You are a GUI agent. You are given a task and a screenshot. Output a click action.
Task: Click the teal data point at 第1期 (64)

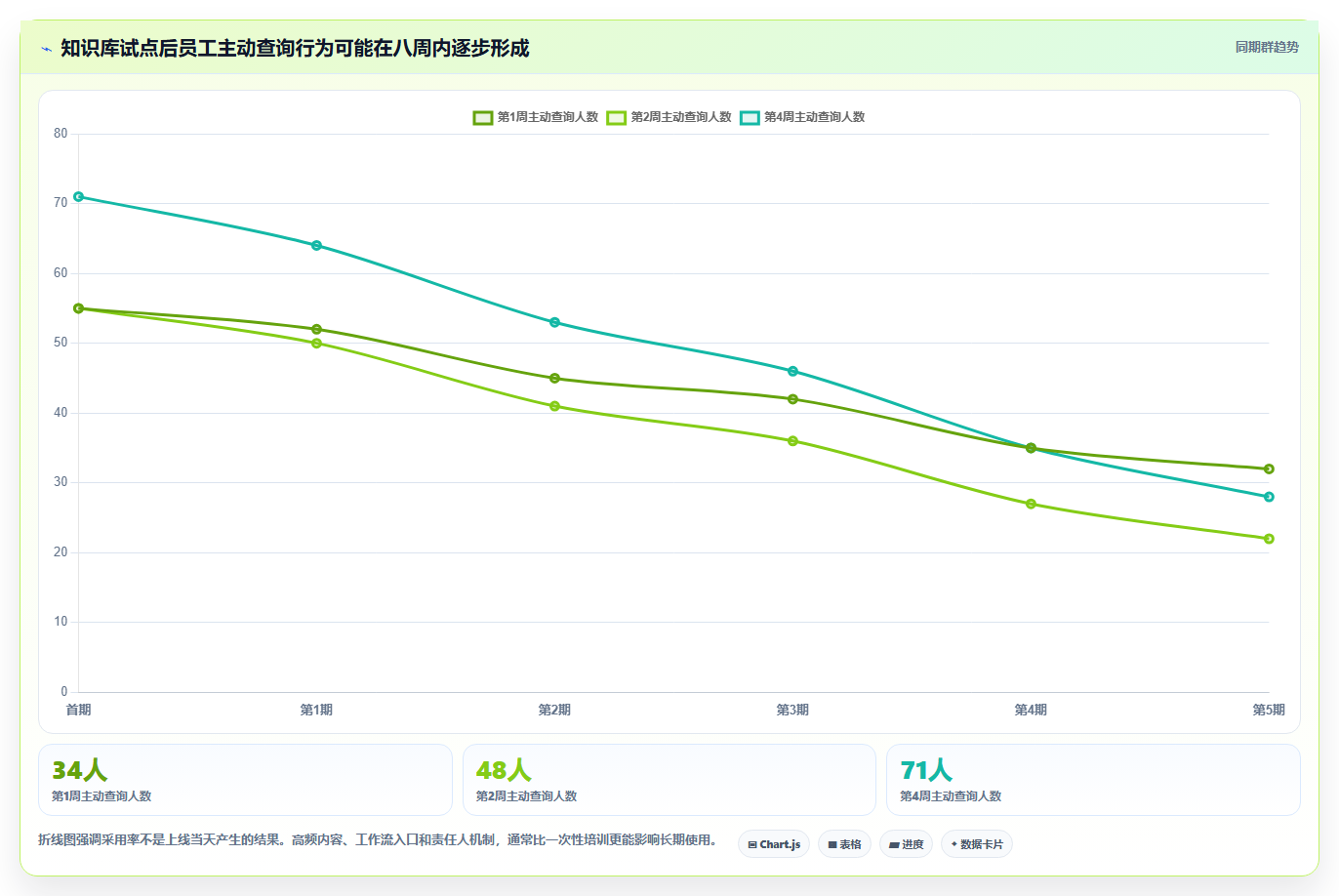point(317,246)
